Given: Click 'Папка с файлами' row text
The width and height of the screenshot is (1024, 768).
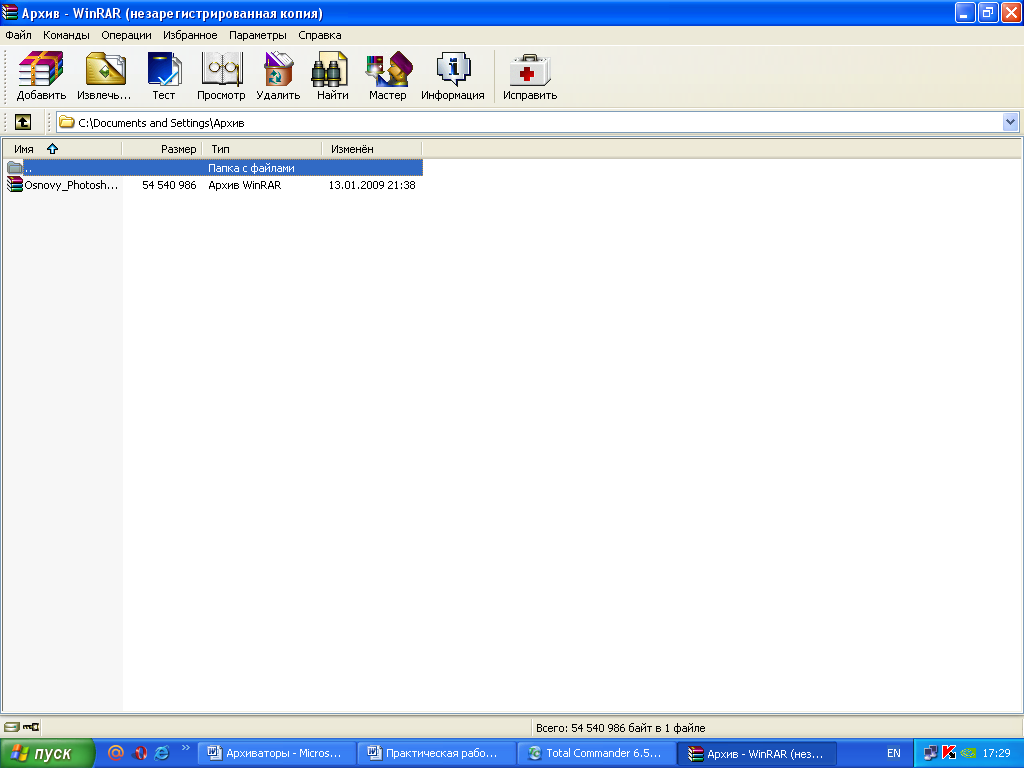Looking at the screenshot, I should pyautogui.click(x=251, y=168).
